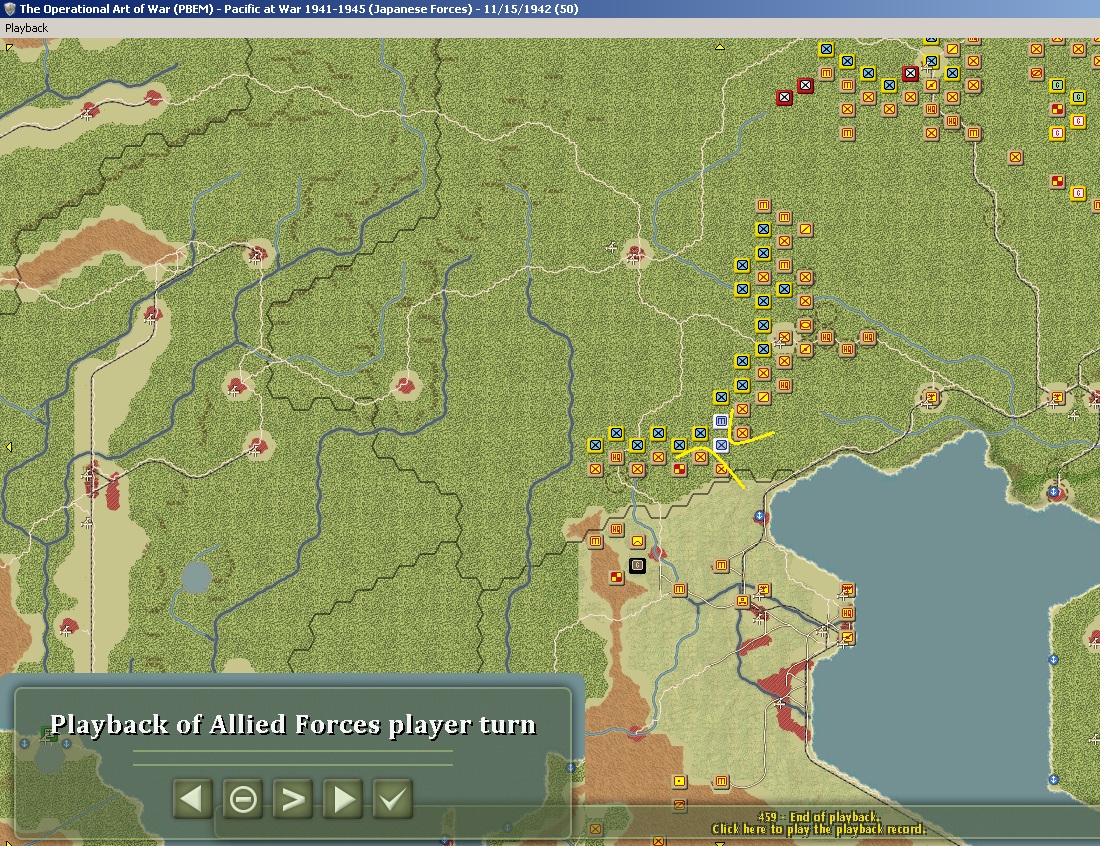This screenshot has width=1100, height=846.
Task: Click the green airbase icon behind the playback panel
Action: point(48,735)
